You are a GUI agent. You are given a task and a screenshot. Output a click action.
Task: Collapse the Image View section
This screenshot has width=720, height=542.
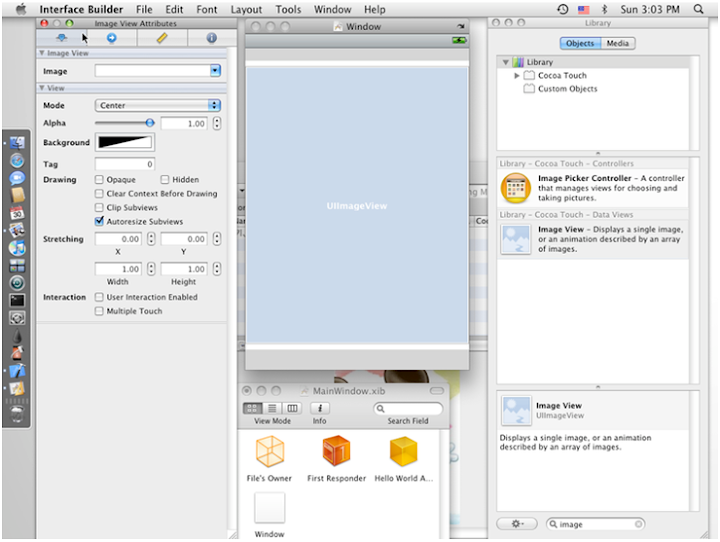click(x=42, y=53)
